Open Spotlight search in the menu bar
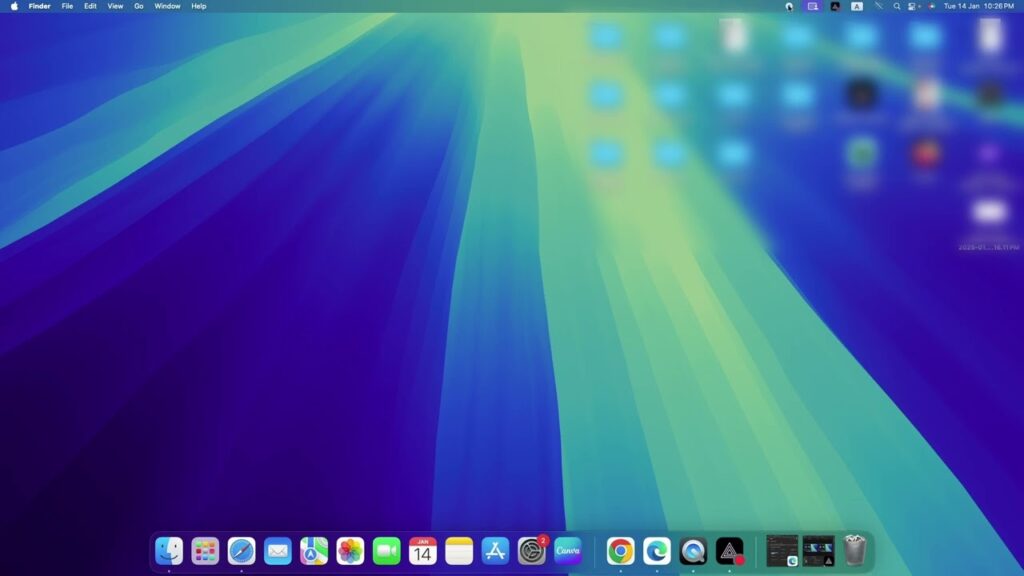 click(x=897, y=6)
